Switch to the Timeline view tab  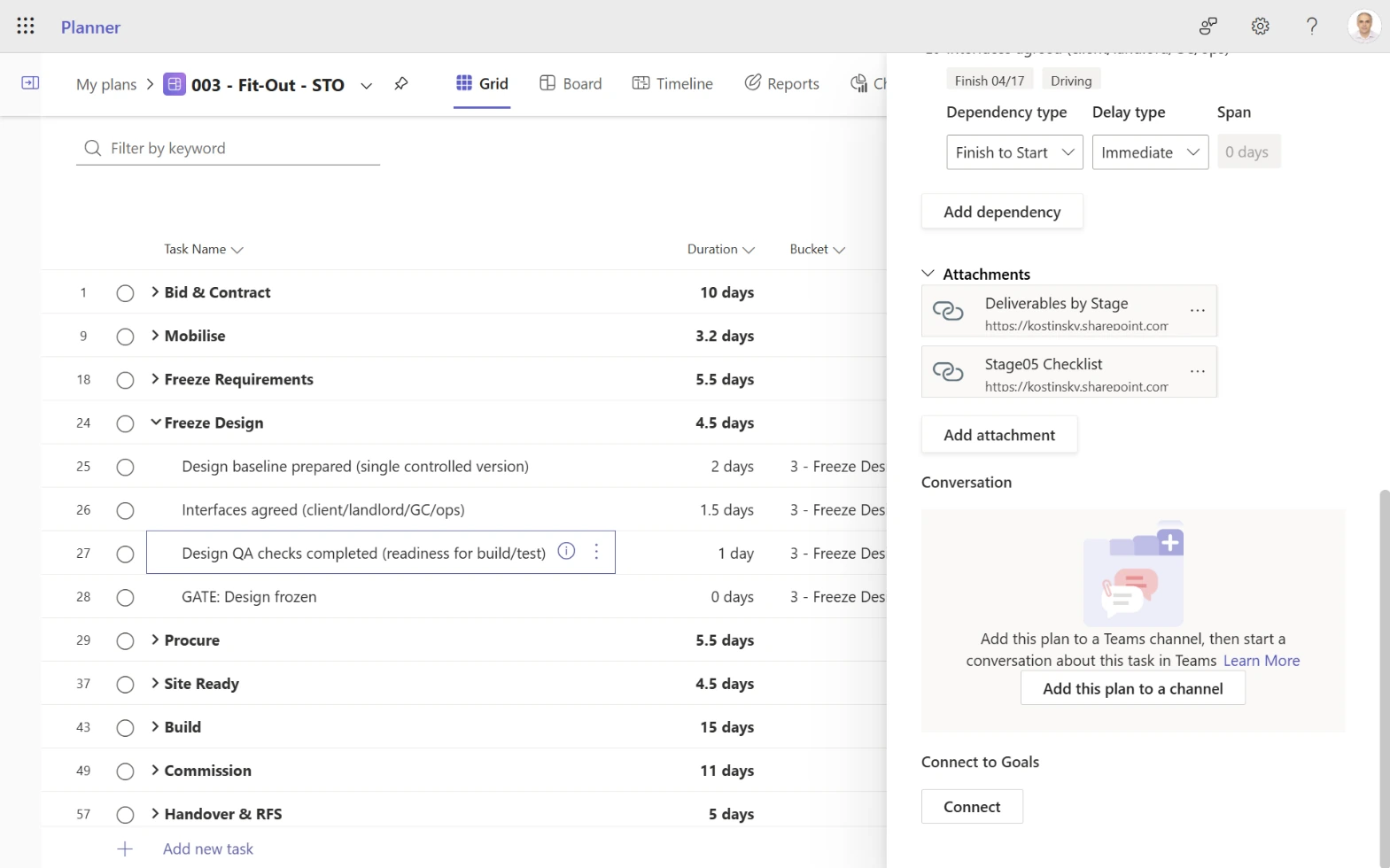[x=672, y=83]
